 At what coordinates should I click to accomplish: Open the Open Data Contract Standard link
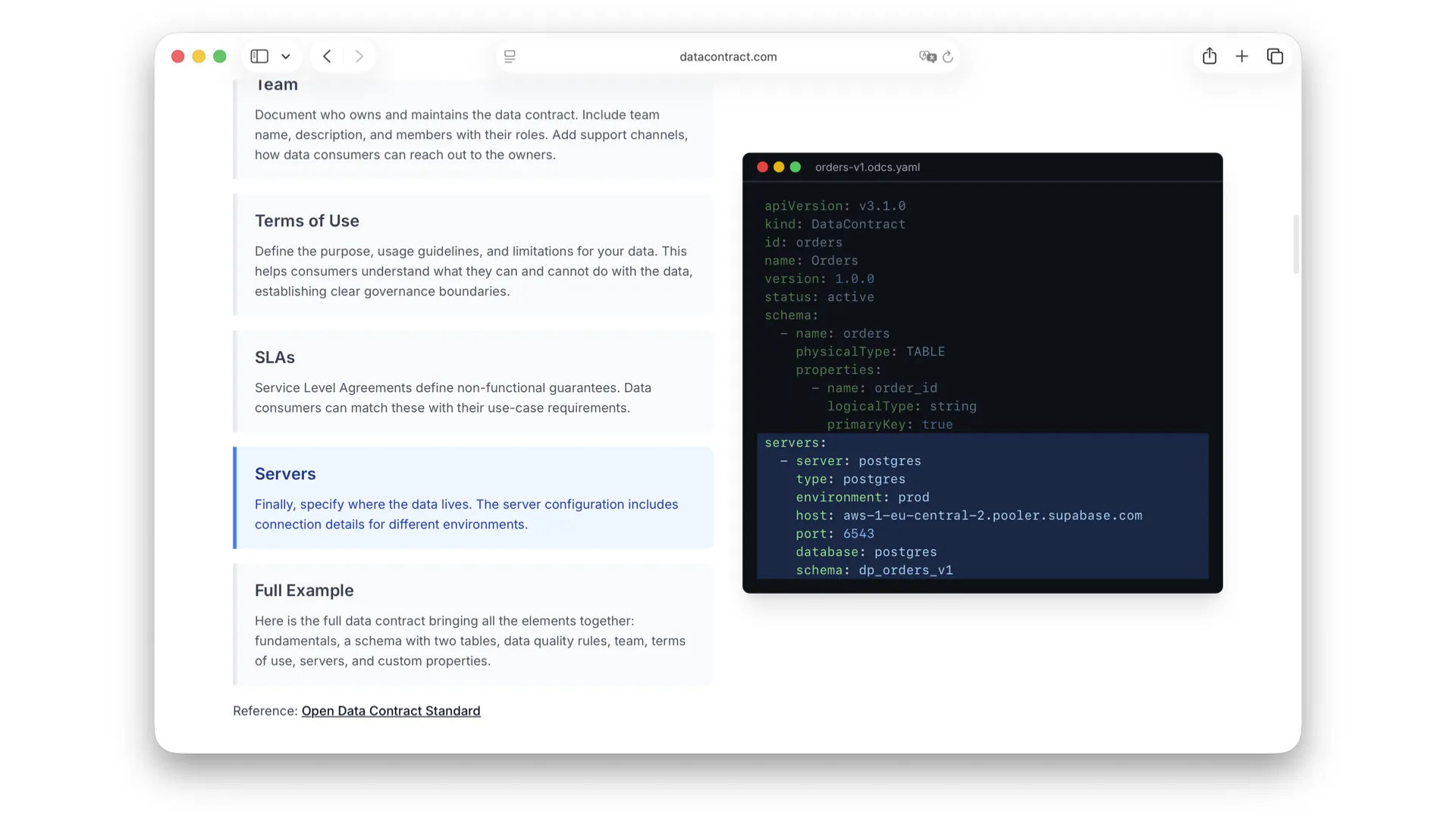[391, 711]
